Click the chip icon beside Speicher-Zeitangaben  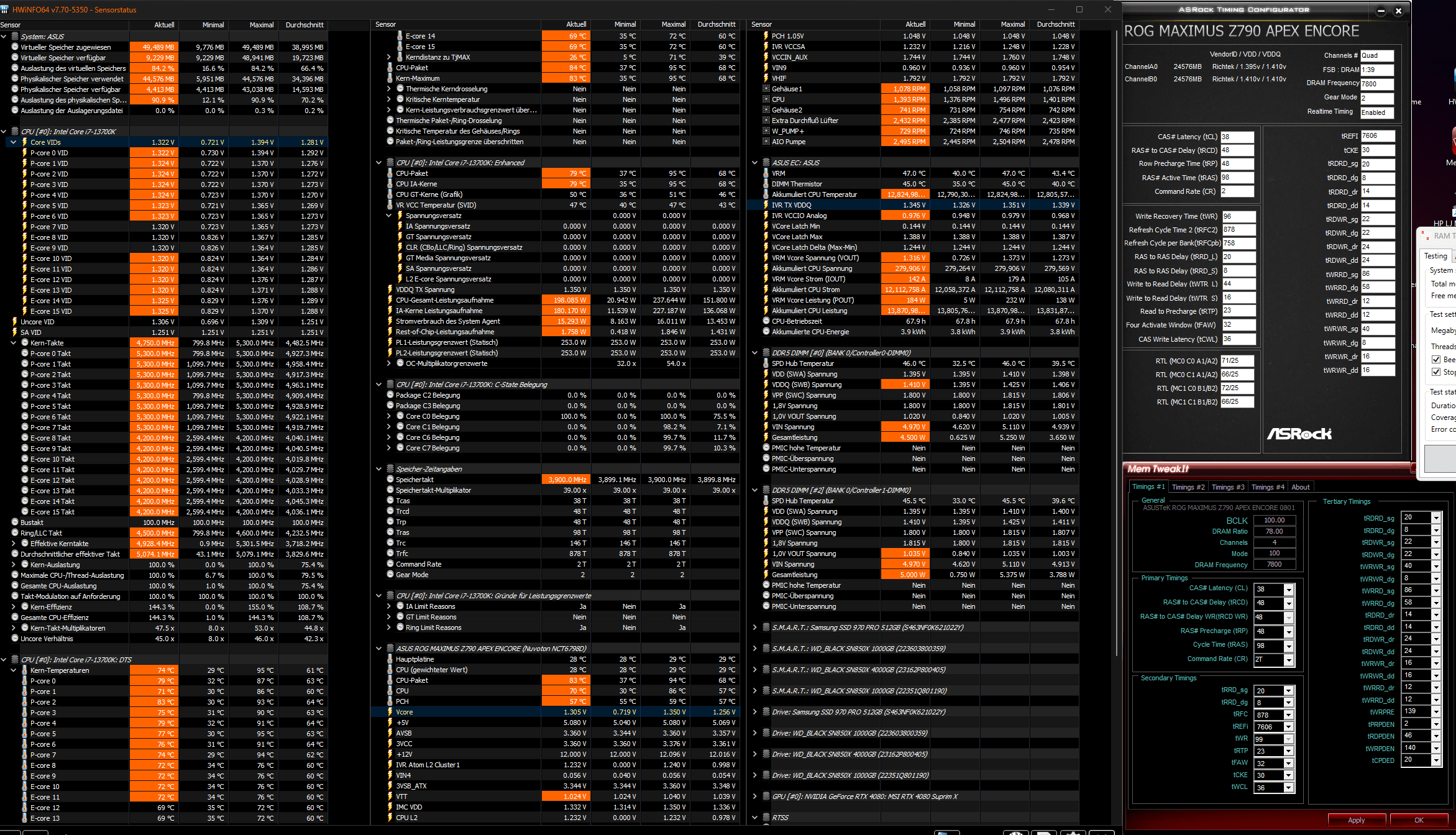(x=390, y=469)
